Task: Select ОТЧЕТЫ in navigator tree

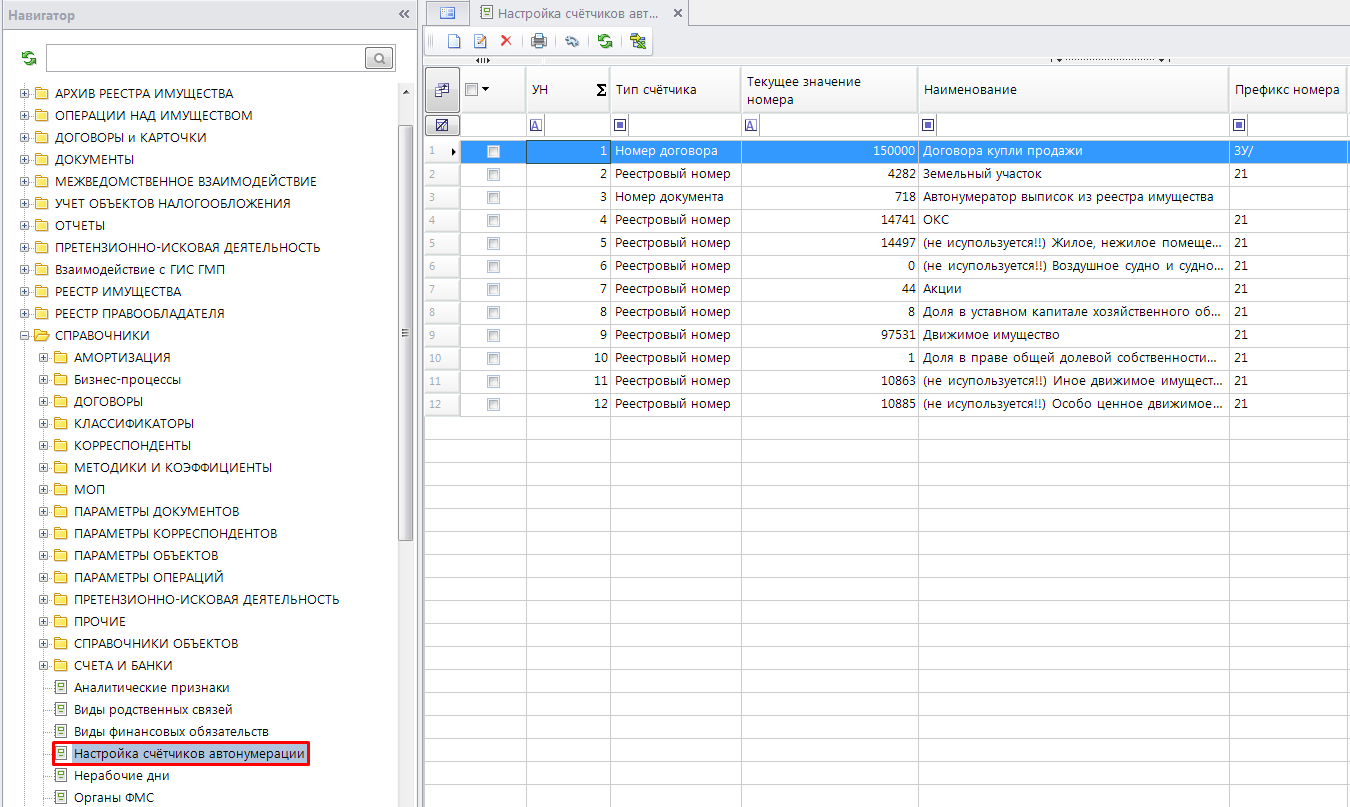Action: point(80,226)
